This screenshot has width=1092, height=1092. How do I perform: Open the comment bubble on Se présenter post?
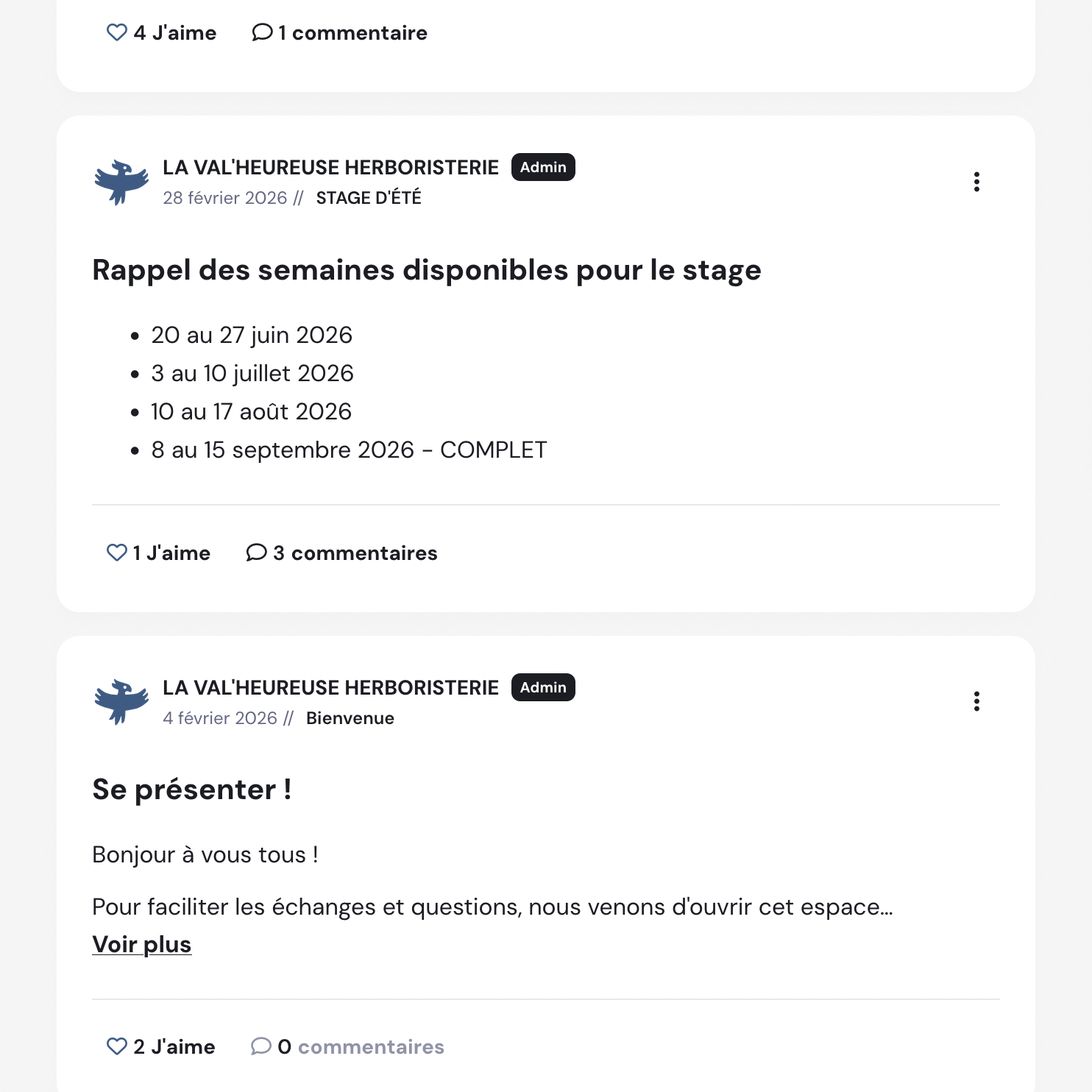[x=263, y=1046]
